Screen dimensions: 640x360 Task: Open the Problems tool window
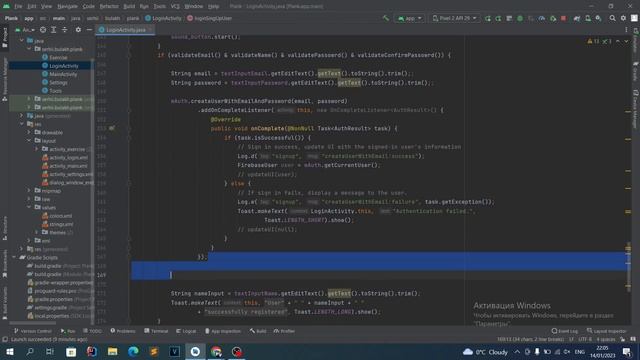point(123,331)
